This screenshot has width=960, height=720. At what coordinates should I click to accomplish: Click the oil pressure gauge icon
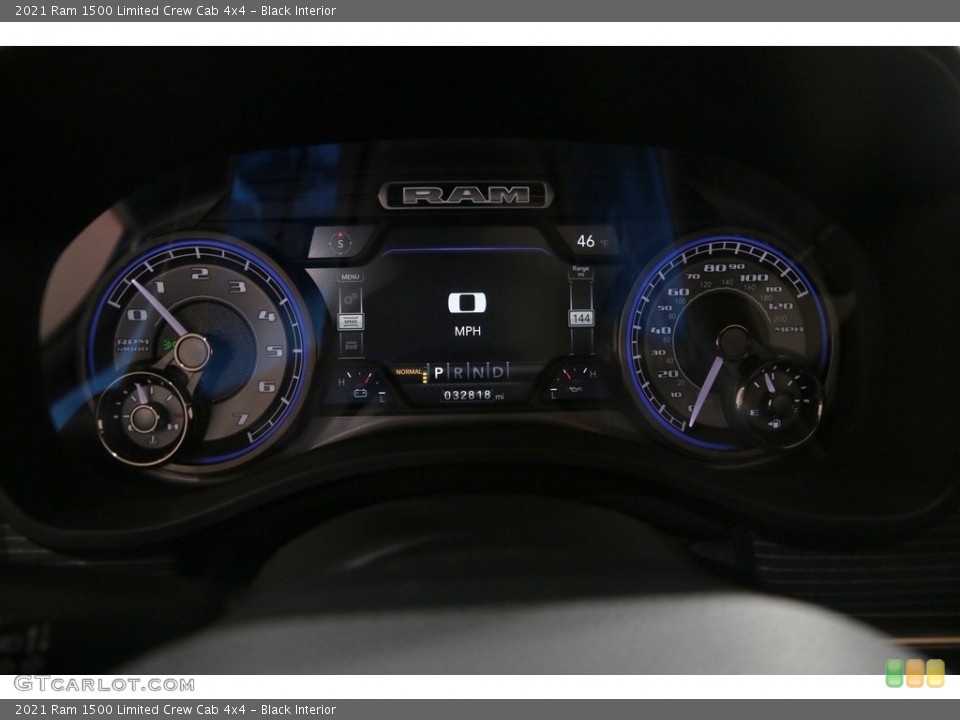point(576,389)
